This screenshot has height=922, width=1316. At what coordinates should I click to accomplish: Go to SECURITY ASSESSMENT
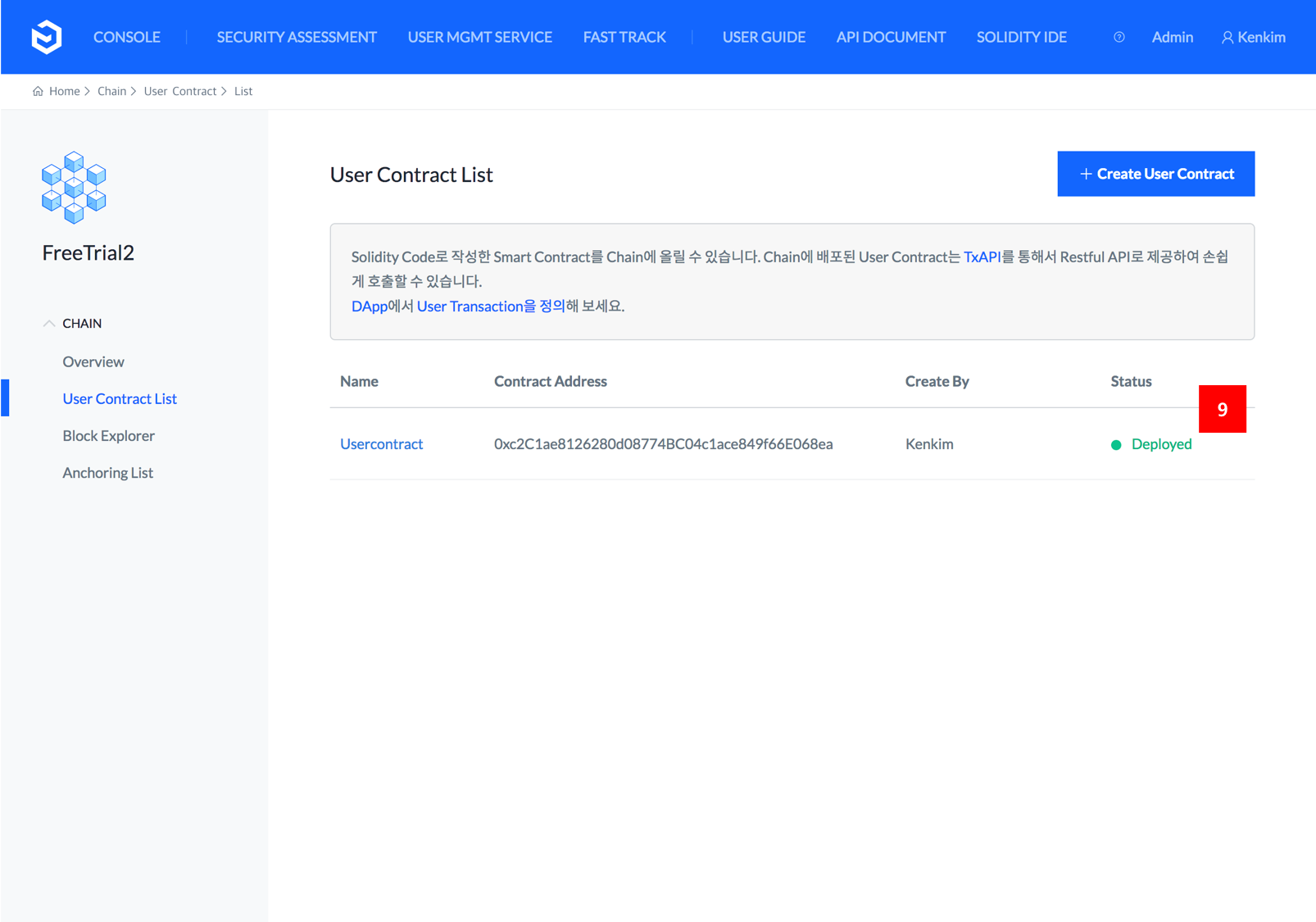297,37
